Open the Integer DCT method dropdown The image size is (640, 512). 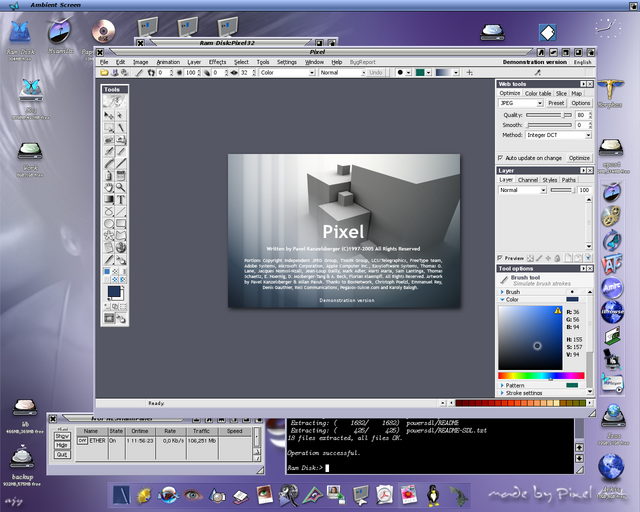(558, 135)
